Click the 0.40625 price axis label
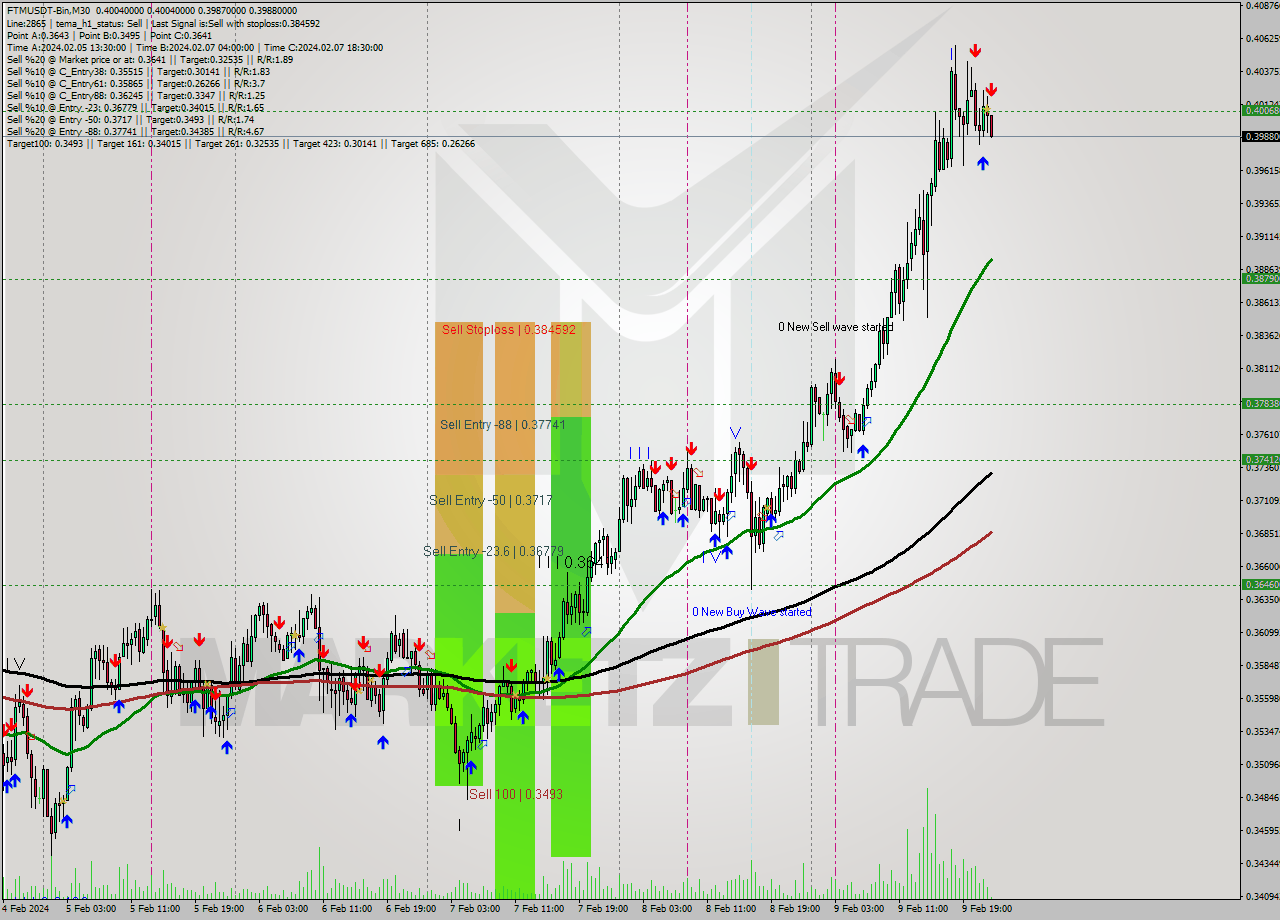The width and height of the screenshot is (1280, 920). 1262,39
